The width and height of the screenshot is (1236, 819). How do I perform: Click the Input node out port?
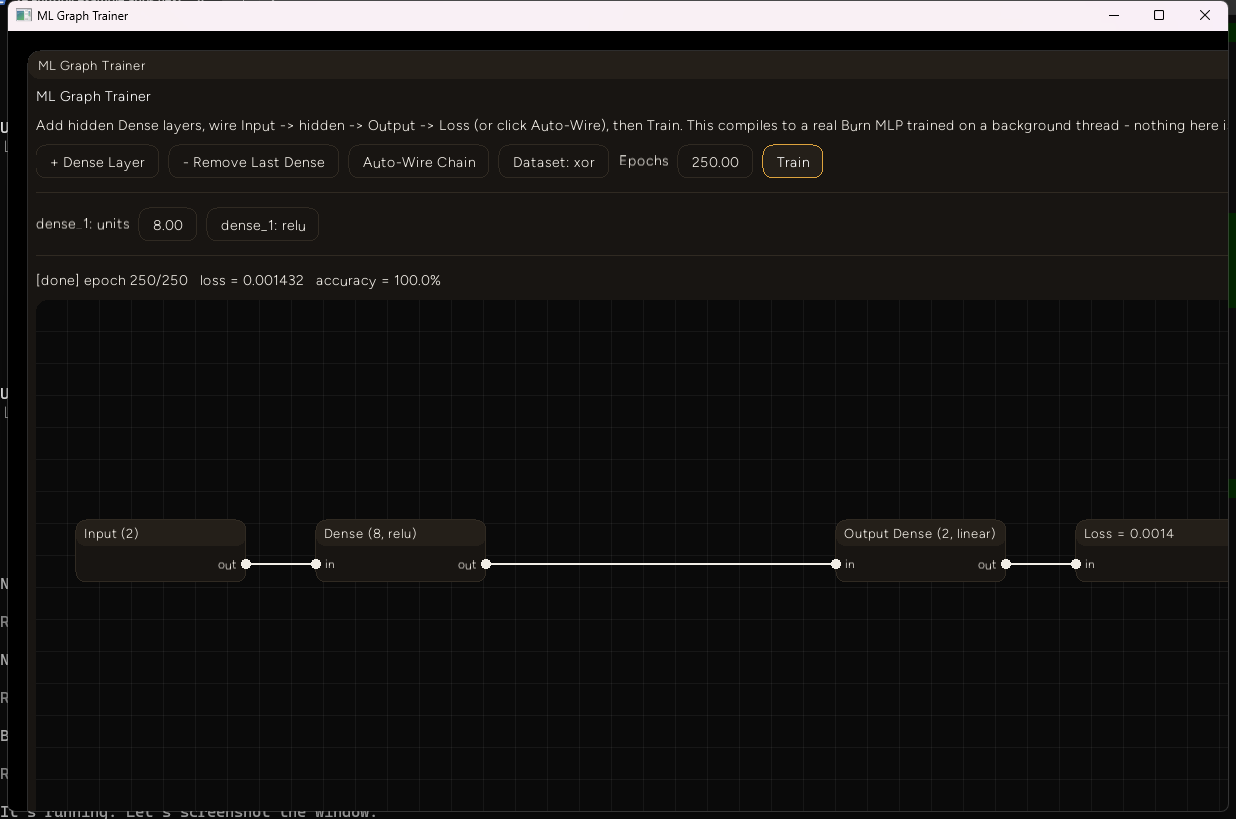246,564
